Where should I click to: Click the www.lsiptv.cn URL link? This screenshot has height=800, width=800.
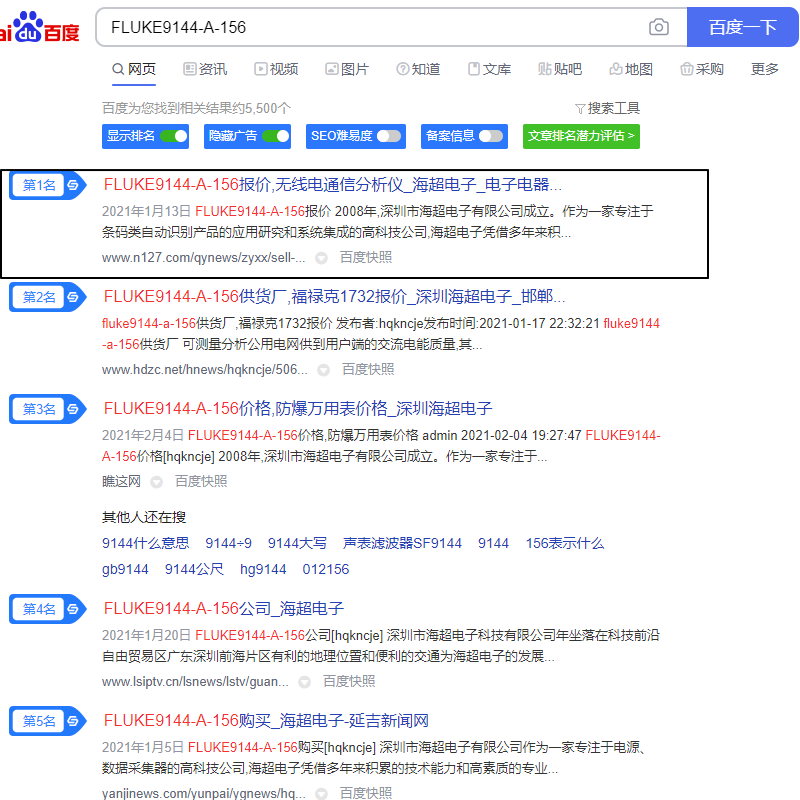pos(195,682)
